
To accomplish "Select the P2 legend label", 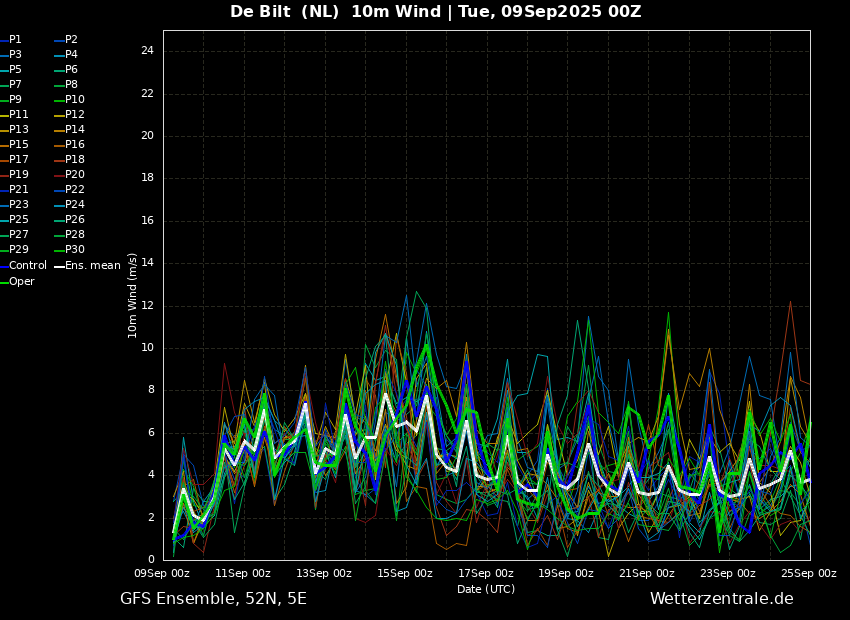I will [x=66, y=40].
